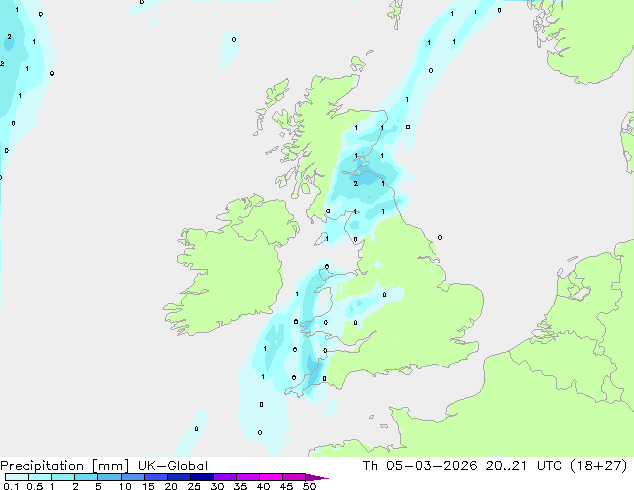This screenshot has height=490, width=634.
Task: Click the 20–25 mm legend color swatch
Action: click(179, 477)
